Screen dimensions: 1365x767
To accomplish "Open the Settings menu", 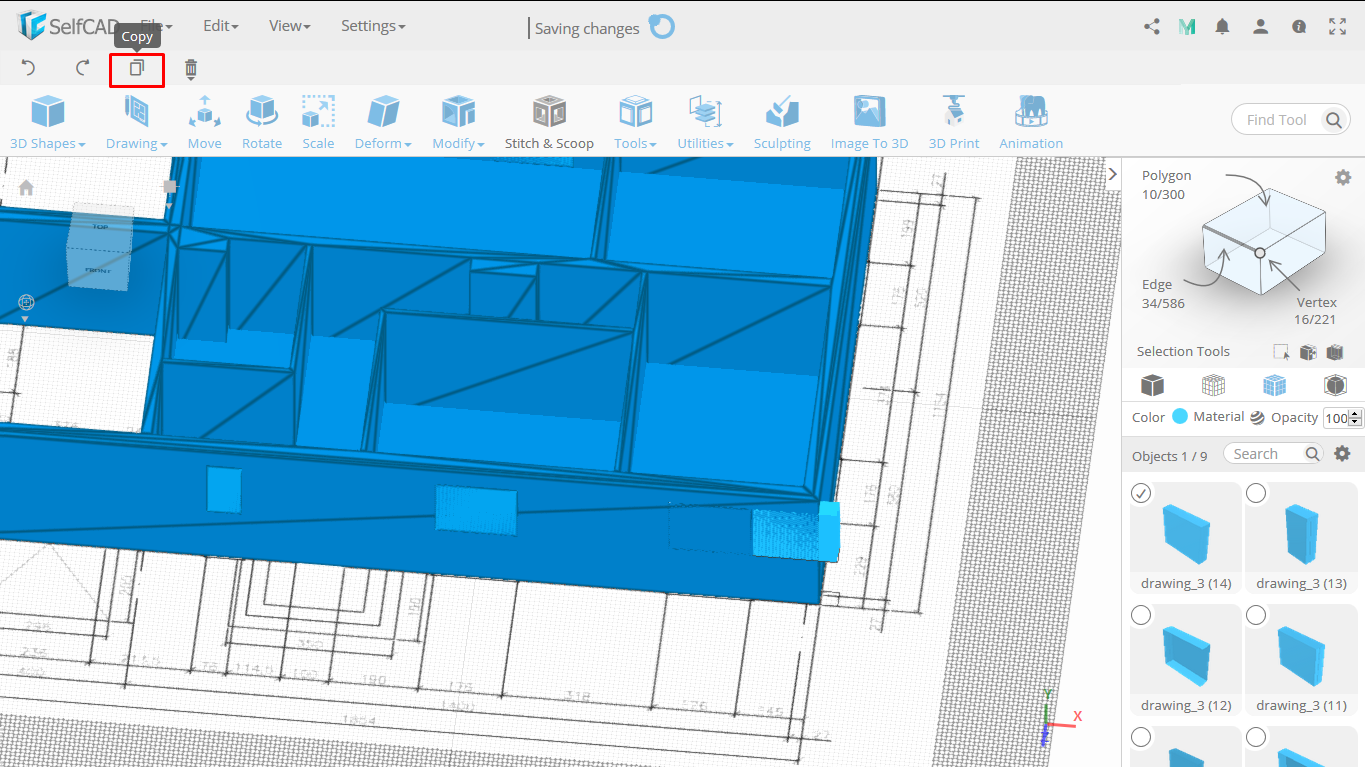I will [x=373, y=26].
